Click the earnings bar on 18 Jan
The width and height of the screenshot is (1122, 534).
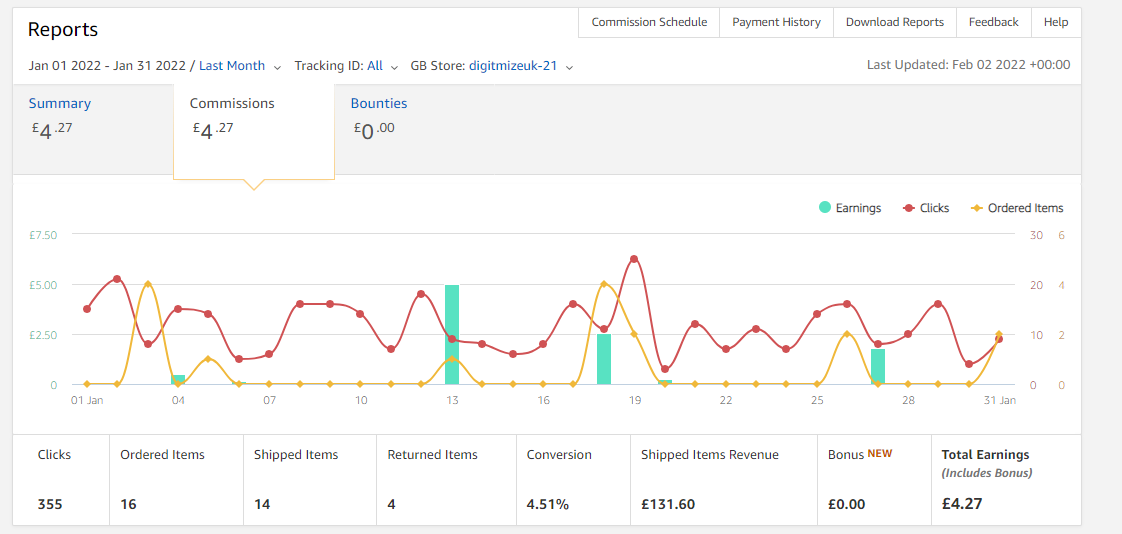pyautogui.click(x=604, y=359)
